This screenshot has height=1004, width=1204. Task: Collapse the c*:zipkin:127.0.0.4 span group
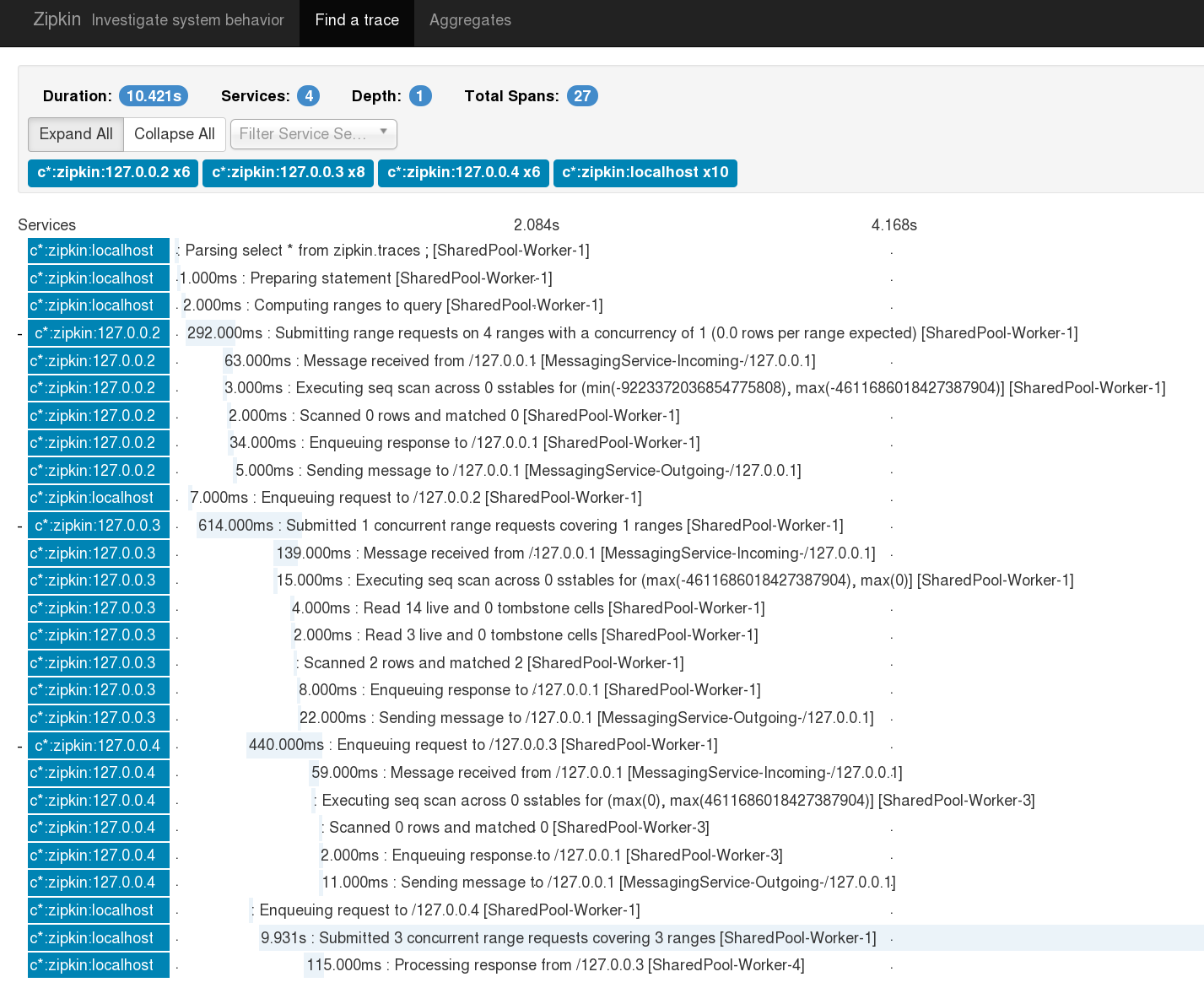(x=19, y=745)
